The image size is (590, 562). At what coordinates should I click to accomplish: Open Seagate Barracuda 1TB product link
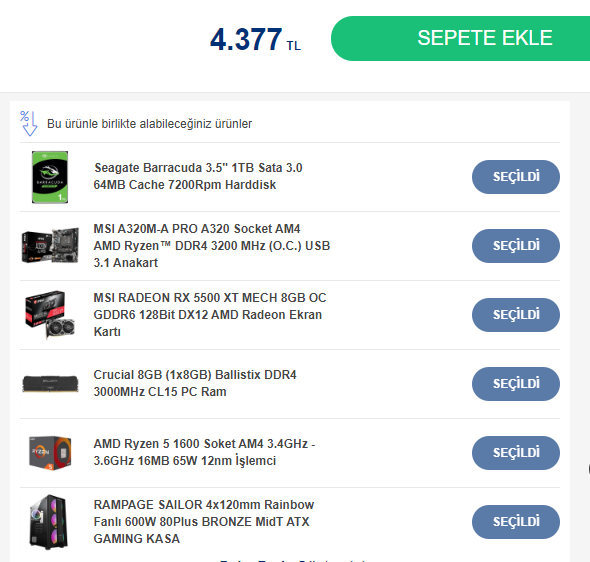(198, 176)
